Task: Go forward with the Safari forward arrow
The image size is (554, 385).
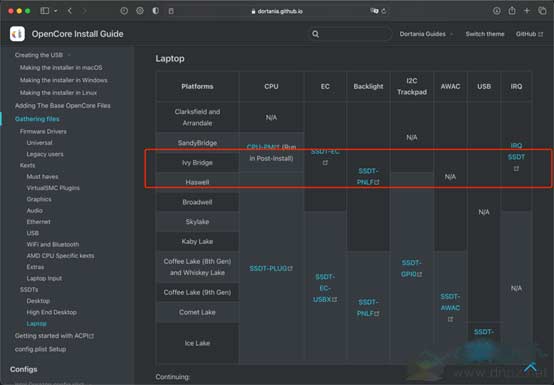Action: [84, 11]
